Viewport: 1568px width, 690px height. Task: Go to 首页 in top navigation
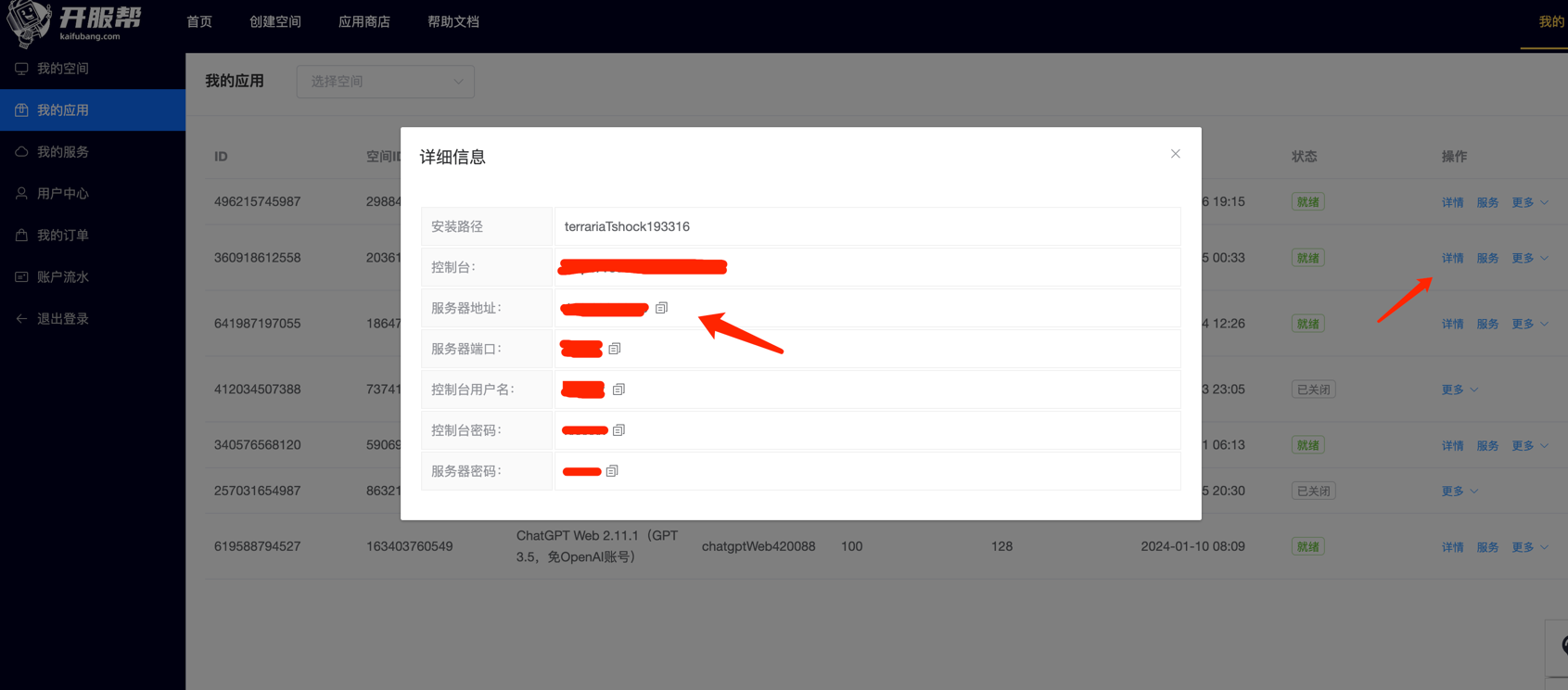click(x=199, y=21)
